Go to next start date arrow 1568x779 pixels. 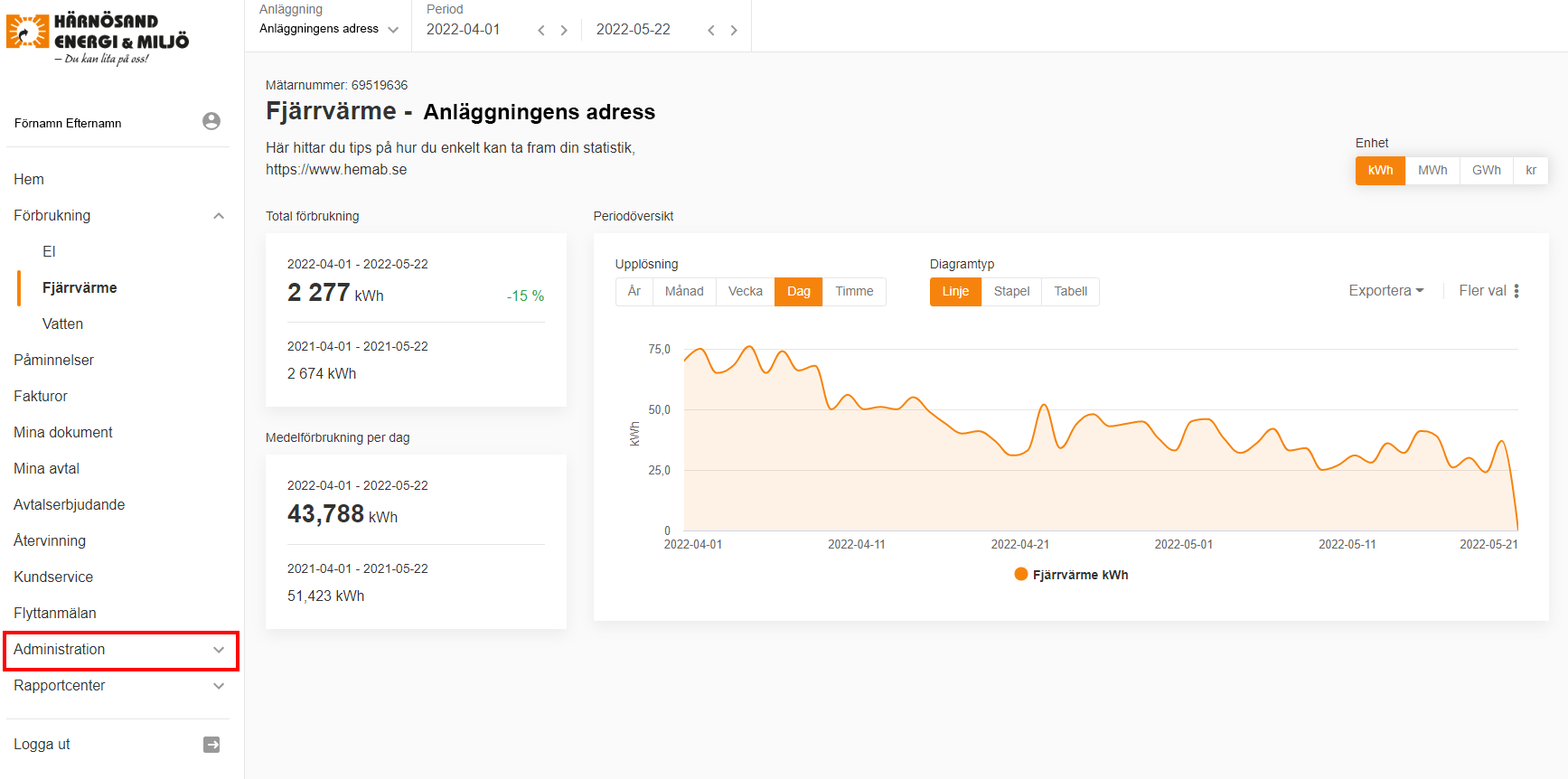pos(564,31)
